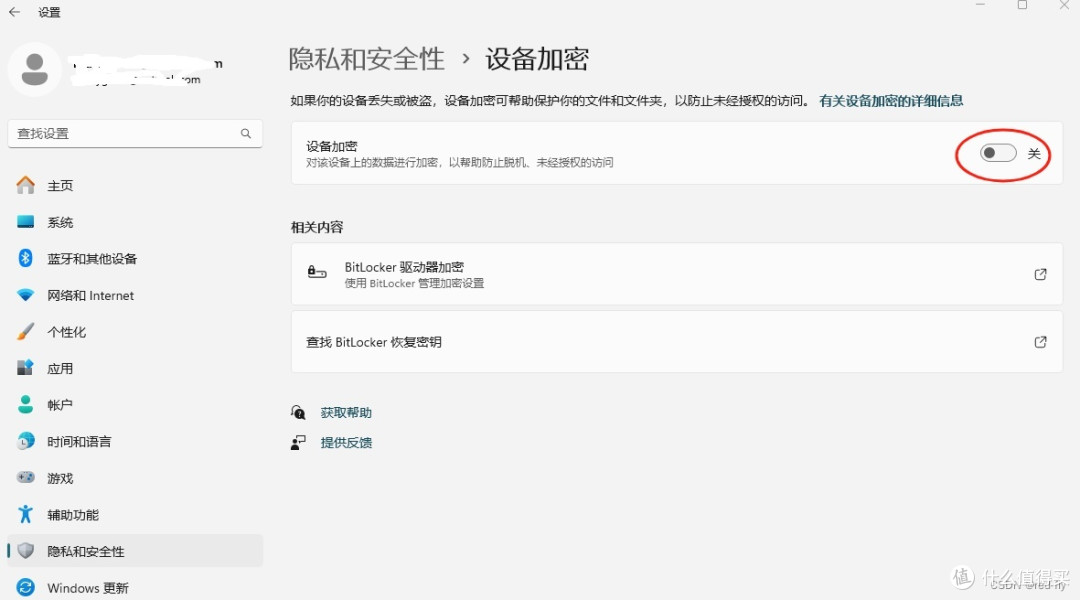Viewport: 1080px width, 600px height.
Task: Click the 个性化 paintbrush icon
Action: coord(25,331)
